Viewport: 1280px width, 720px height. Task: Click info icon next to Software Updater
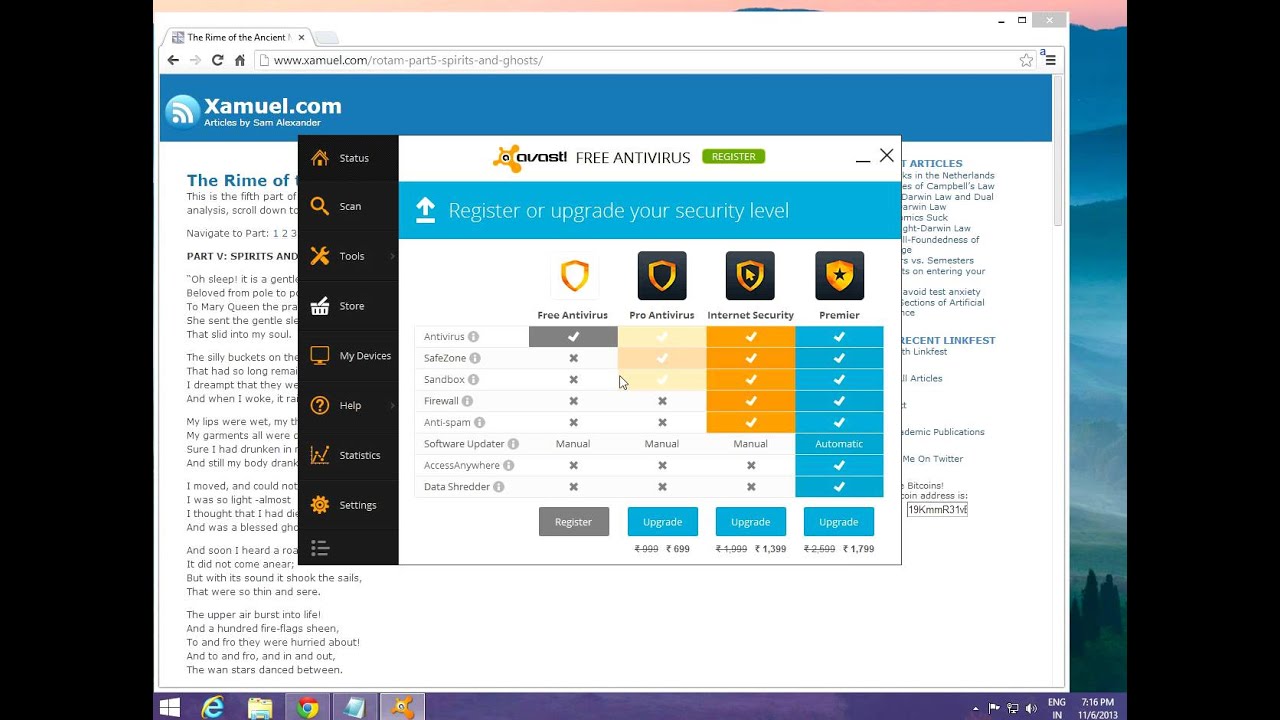pyautogui.click(x=513, y=444)
